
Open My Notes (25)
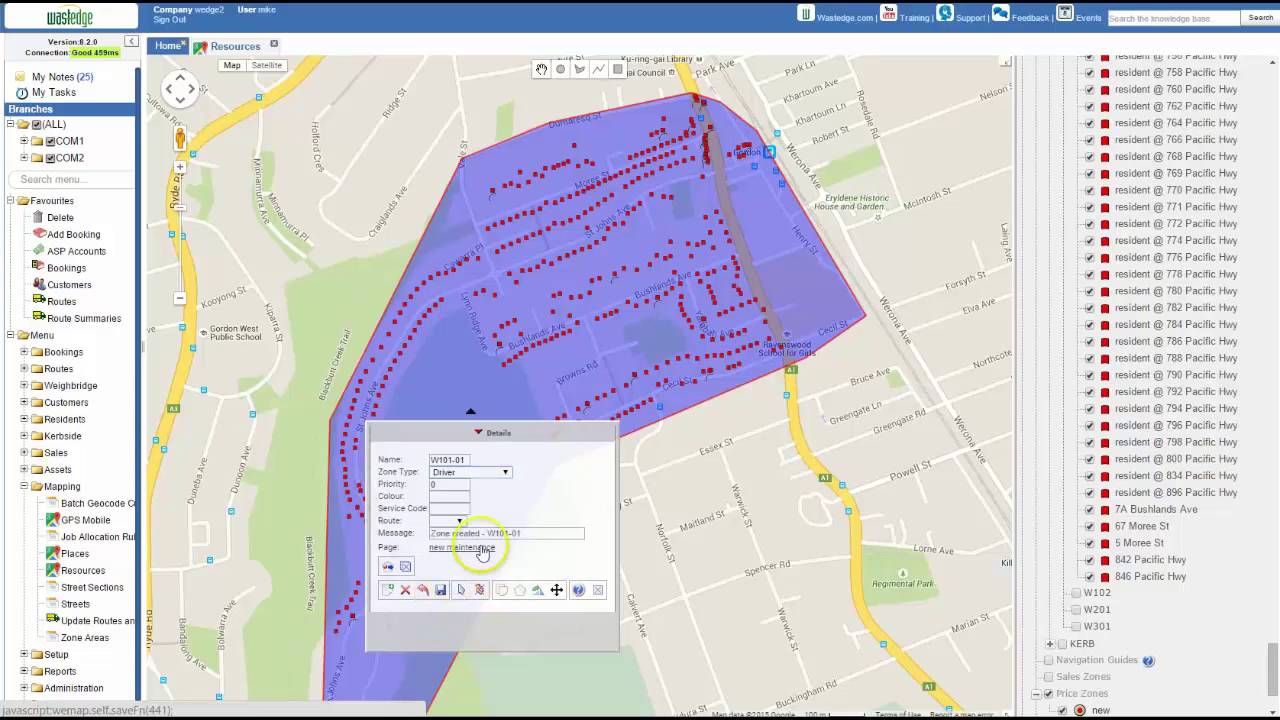pyautogui.click(x=62, y=77)
